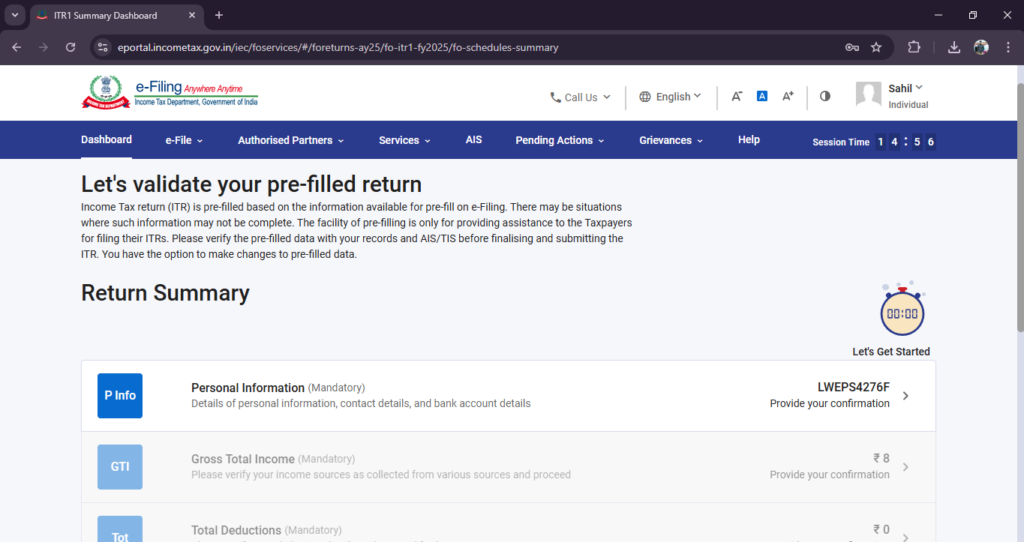
Task: Click the Tot deductions section icon
Action: point(120,529)
